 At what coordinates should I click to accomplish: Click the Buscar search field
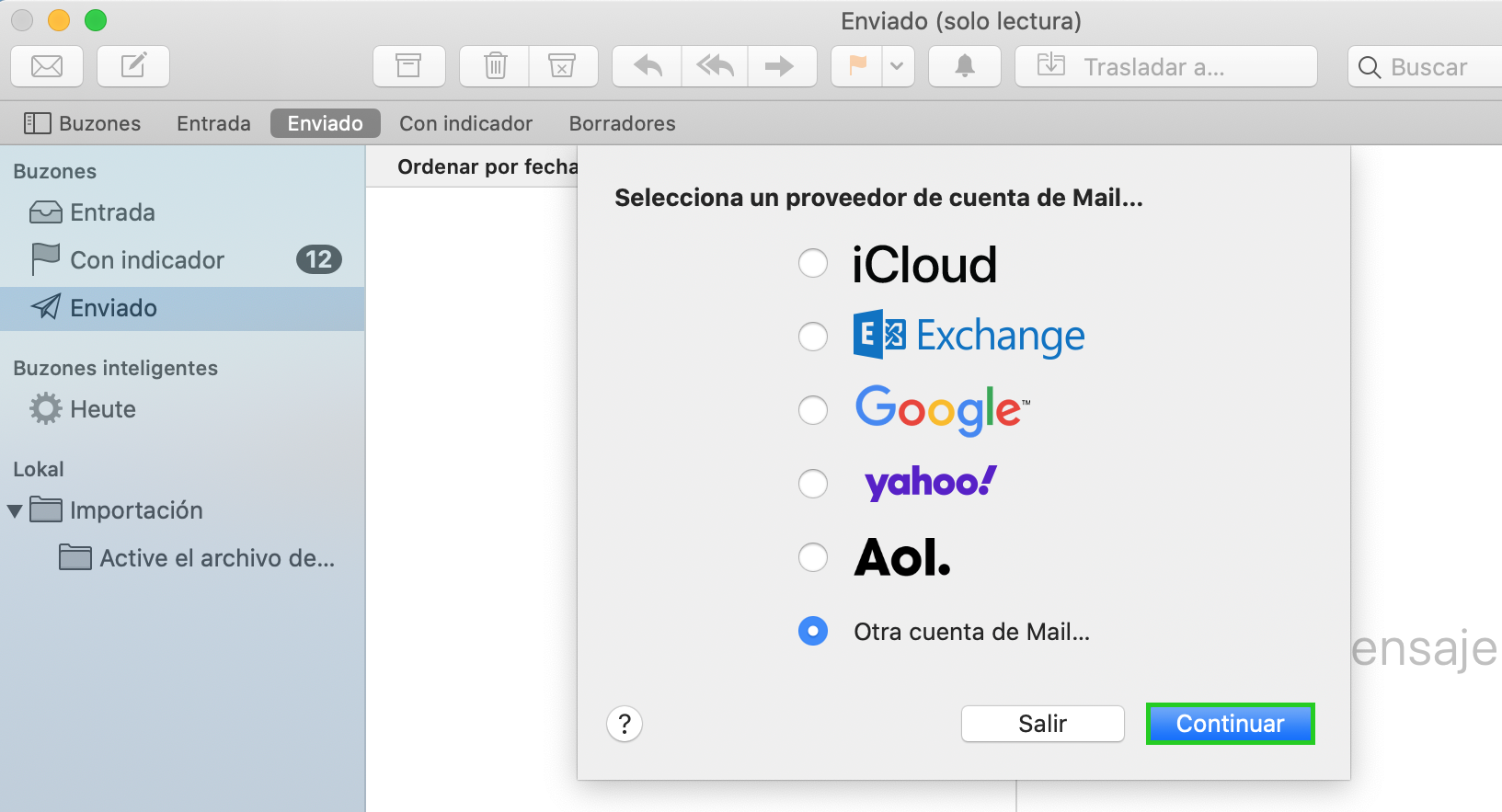click(1426, 66)
